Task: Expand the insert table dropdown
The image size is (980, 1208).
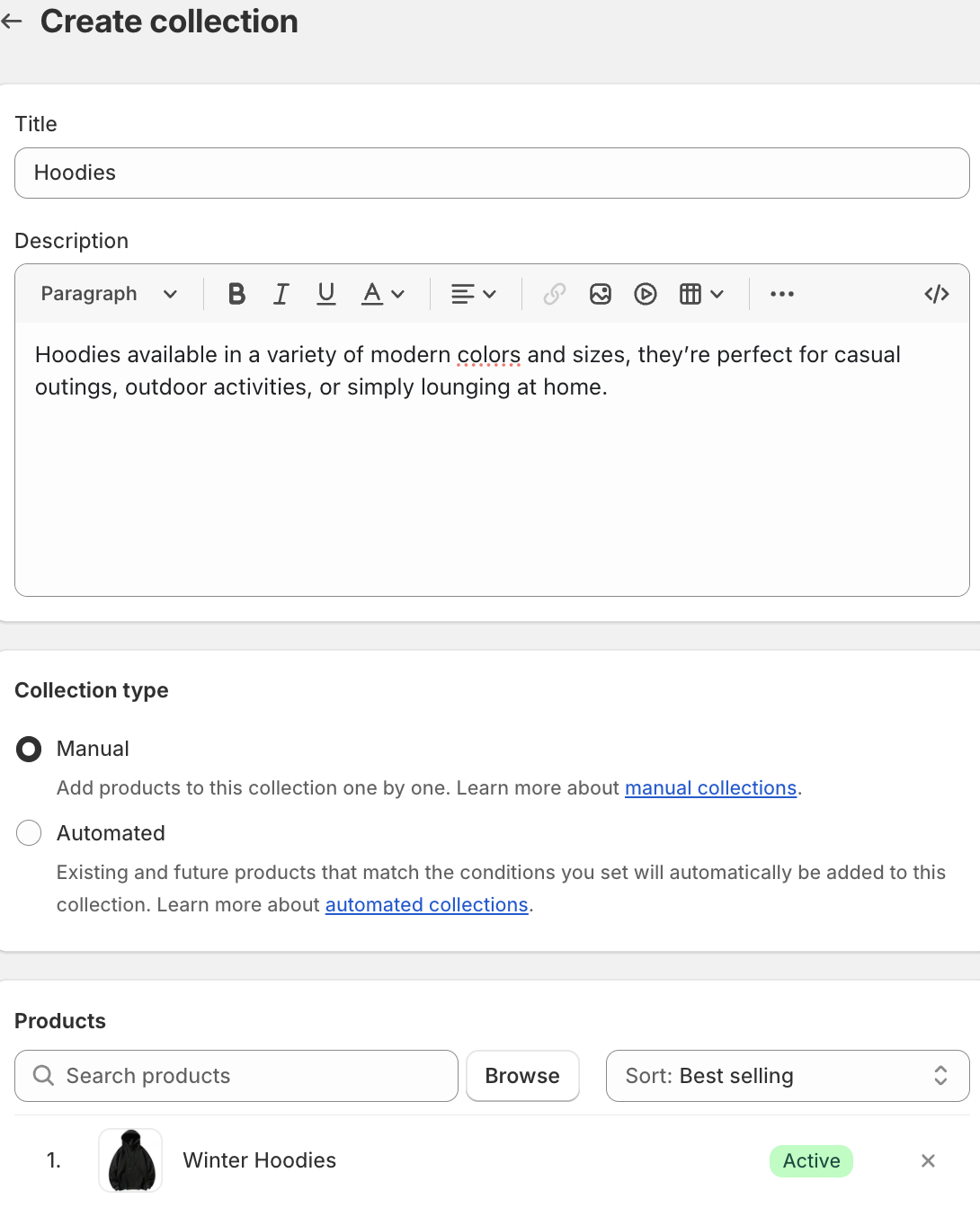Action: (x=702, y=294)
